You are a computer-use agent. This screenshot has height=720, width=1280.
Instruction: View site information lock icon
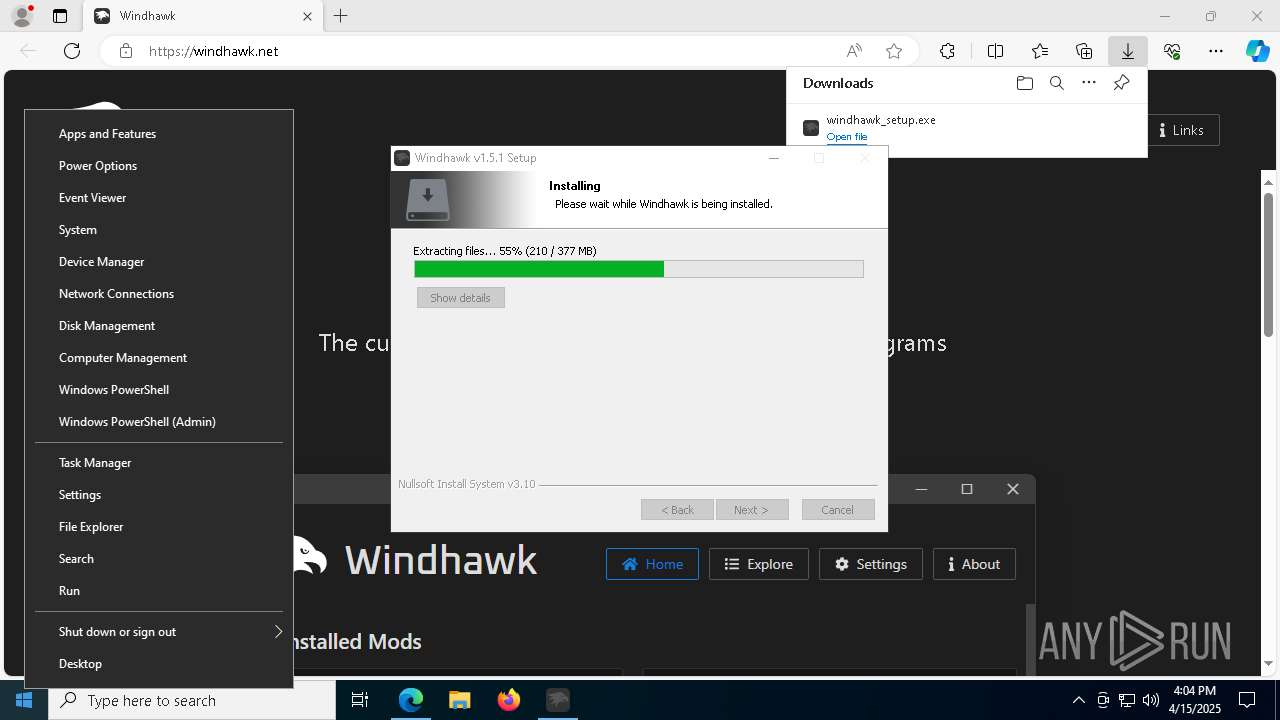pos(125,51)
